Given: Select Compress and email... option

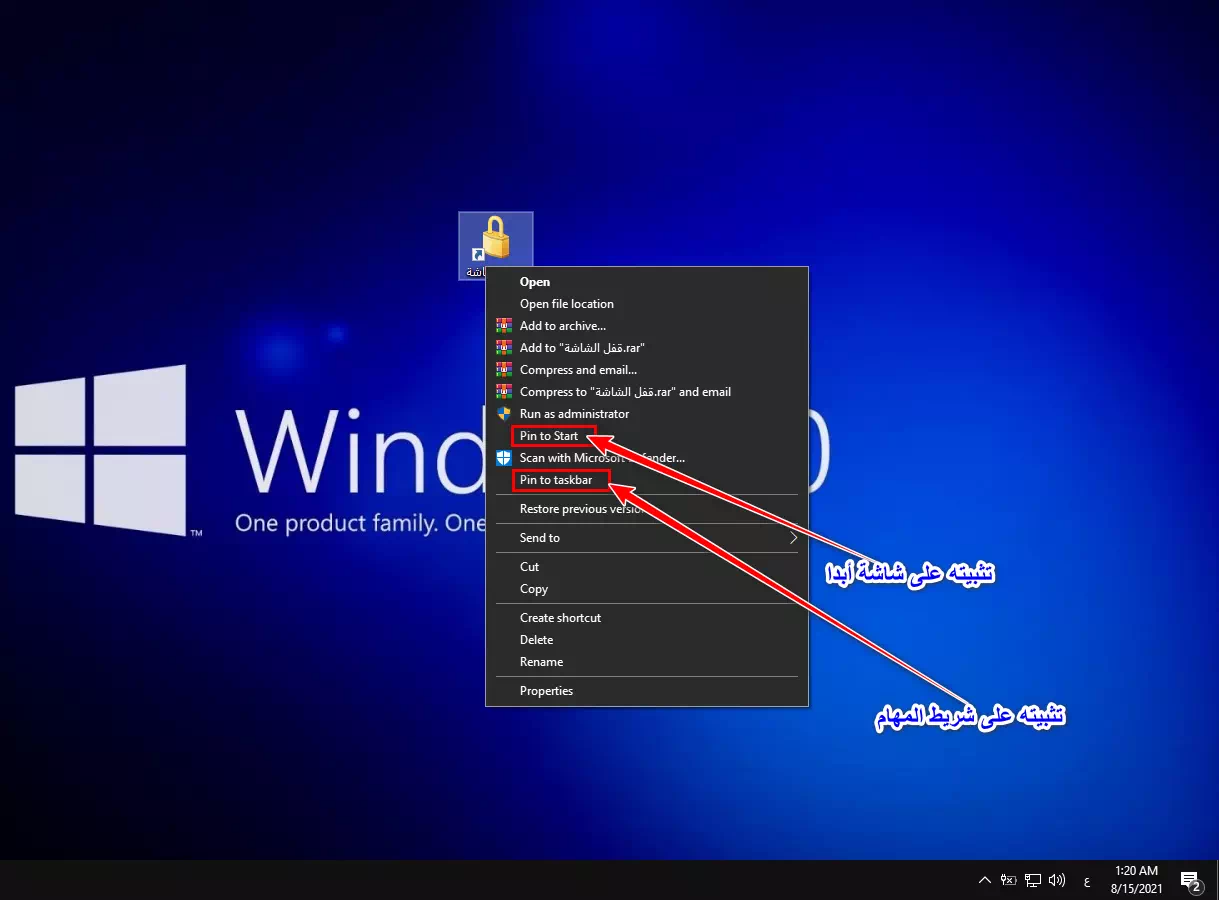Looking at the screenshot, I should tap(578, 370).
